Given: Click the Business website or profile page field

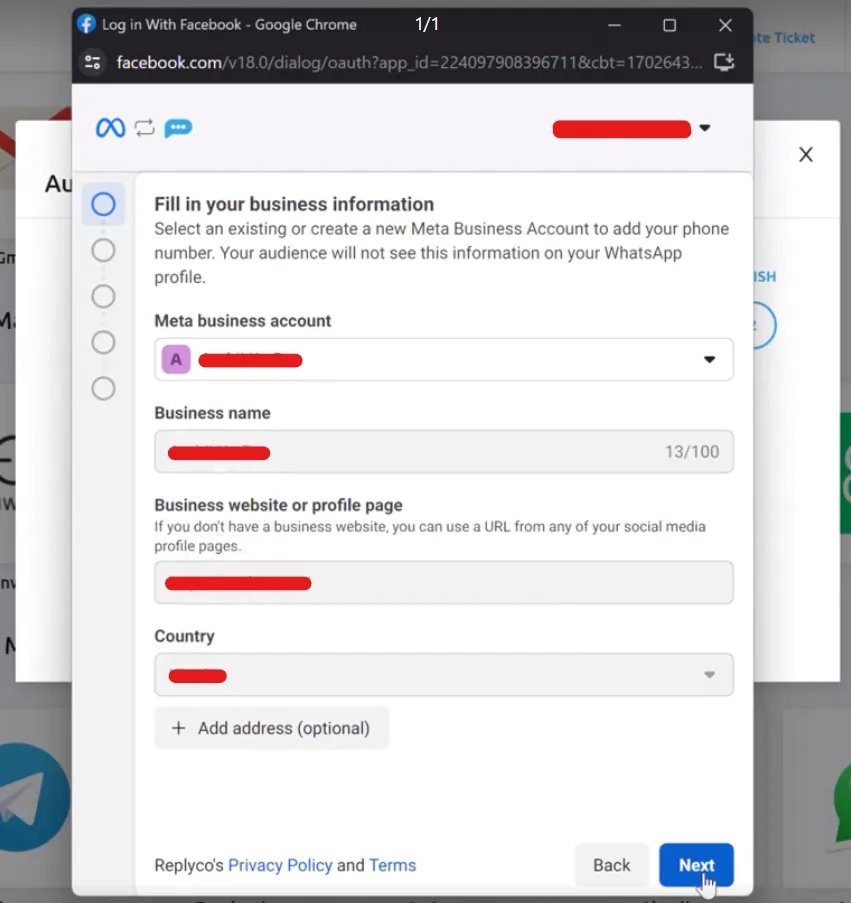Looking at the screenshot, I should tap(444, 582).
